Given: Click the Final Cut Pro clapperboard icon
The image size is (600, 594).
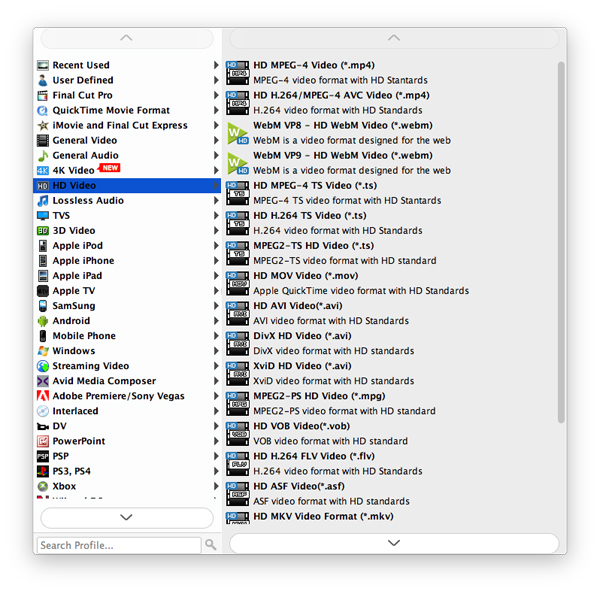Looking at the screenshot, I should click(x=43, y=96).
